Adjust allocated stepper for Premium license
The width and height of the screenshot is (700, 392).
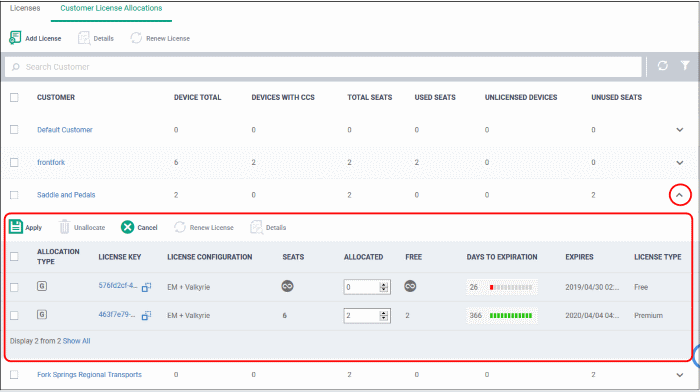pos(383,316)
